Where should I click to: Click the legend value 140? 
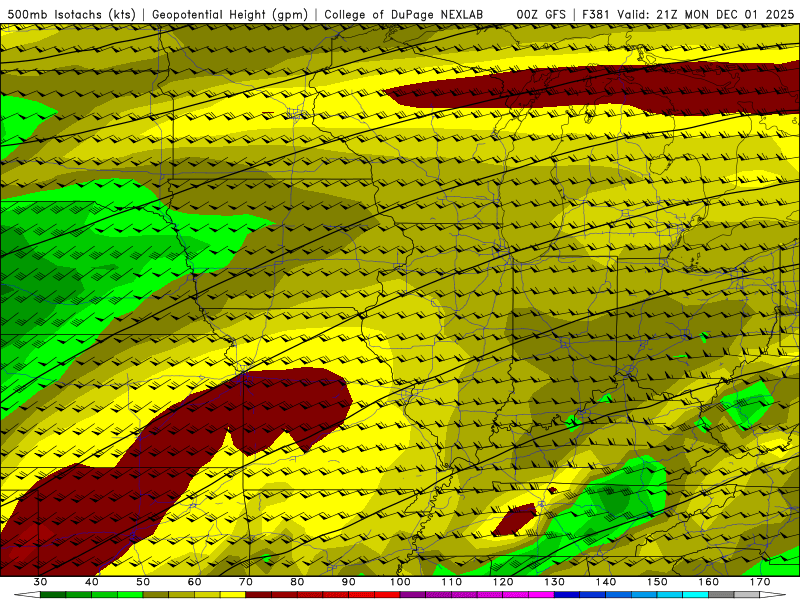coord(606,582)
